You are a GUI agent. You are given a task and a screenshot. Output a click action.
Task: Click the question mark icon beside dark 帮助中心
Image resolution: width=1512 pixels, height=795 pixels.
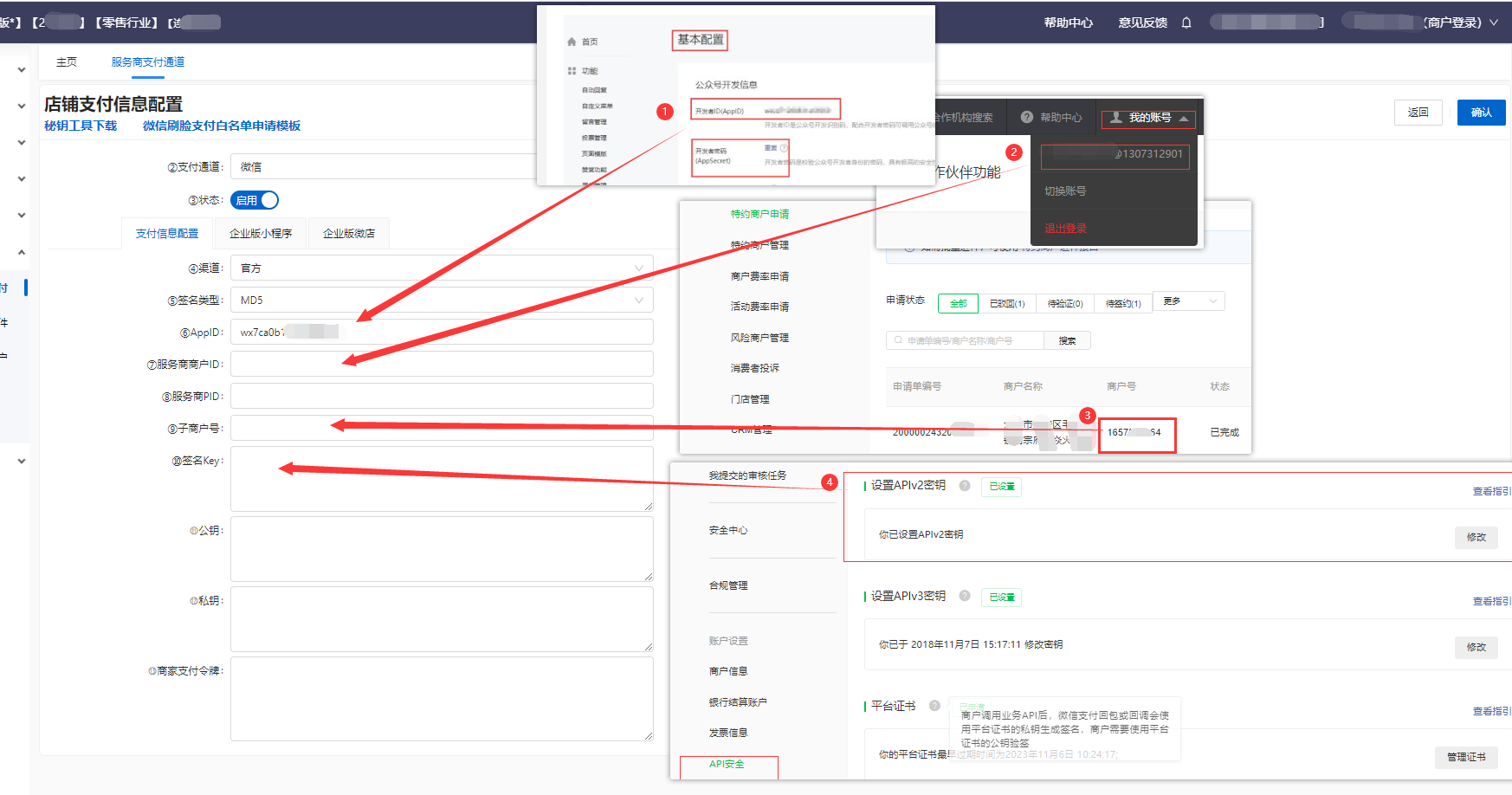[x=1027, y=117]
